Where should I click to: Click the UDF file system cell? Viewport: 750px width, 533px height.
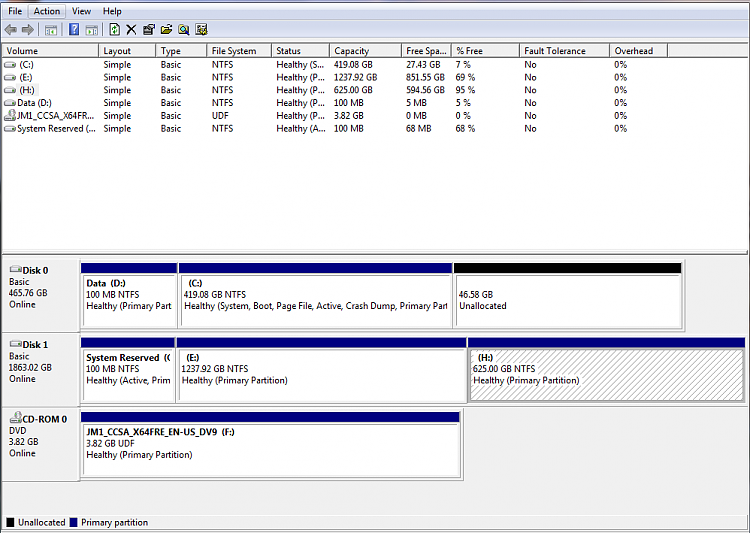220,116
